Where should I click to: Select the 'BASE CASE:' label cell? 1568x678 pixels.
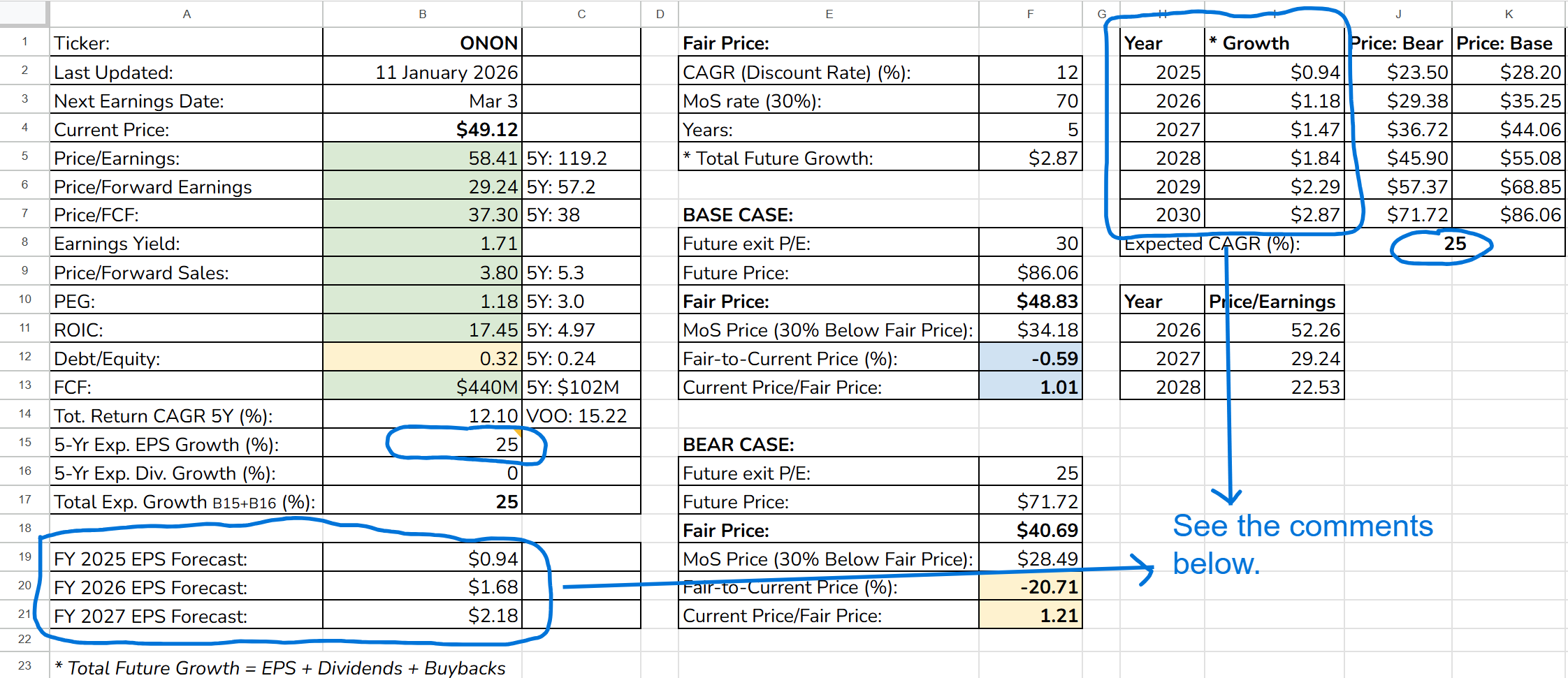pos(829,214)
